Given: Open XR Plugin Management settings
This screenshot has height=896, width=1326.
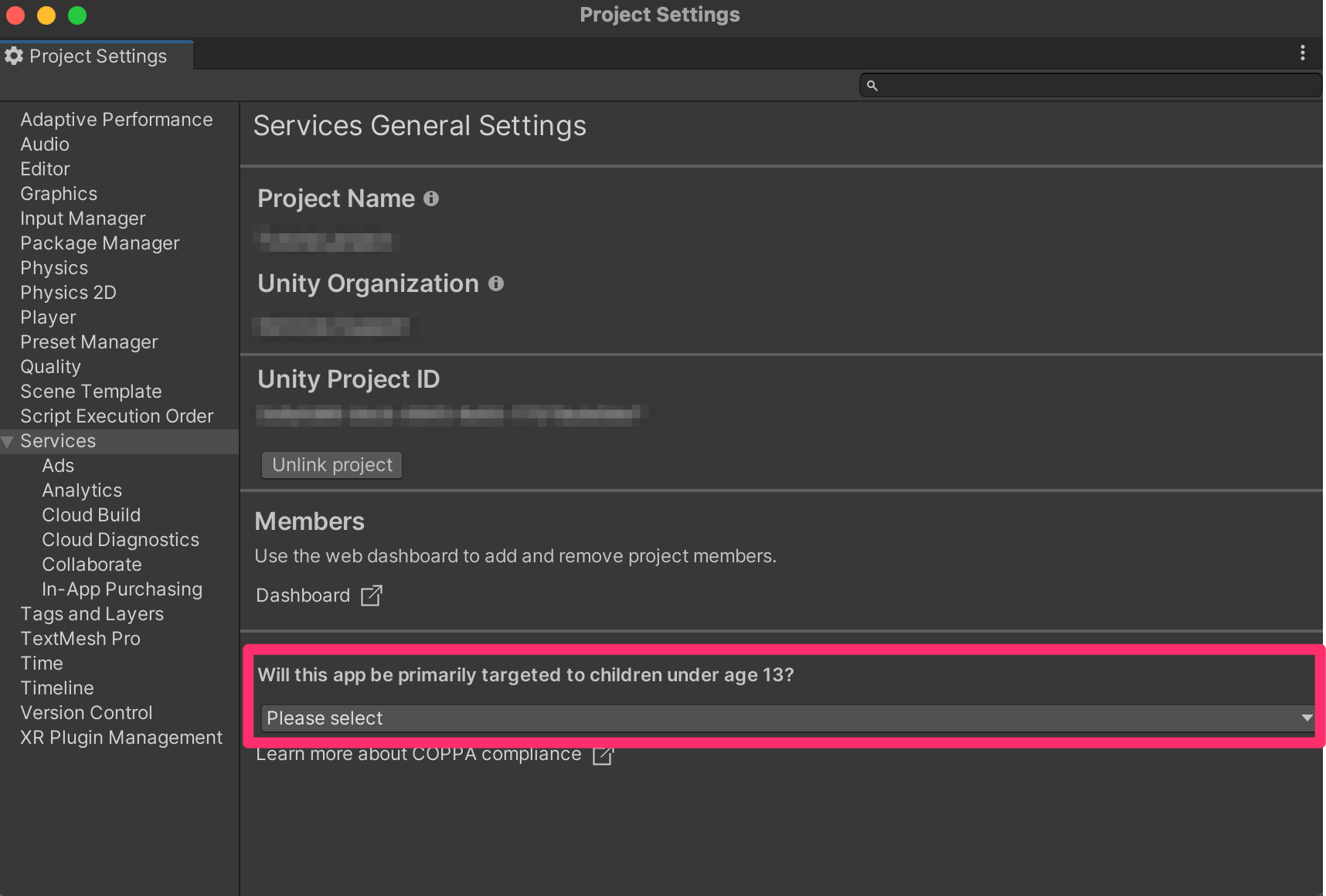Looking at the screenshot, I should tap(121, 738).
